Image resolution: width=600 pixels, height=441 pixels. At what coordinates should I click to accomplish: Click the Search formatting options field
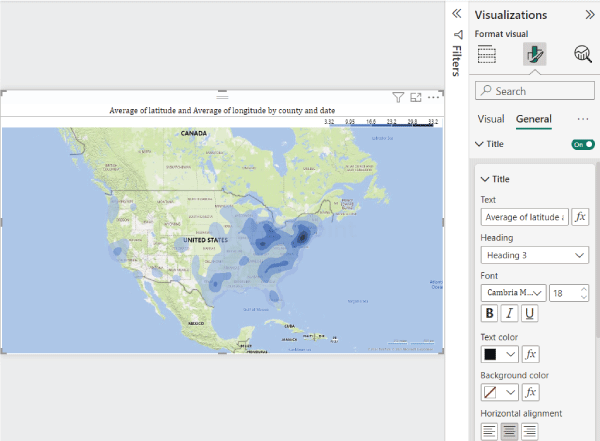click(535, 91)
